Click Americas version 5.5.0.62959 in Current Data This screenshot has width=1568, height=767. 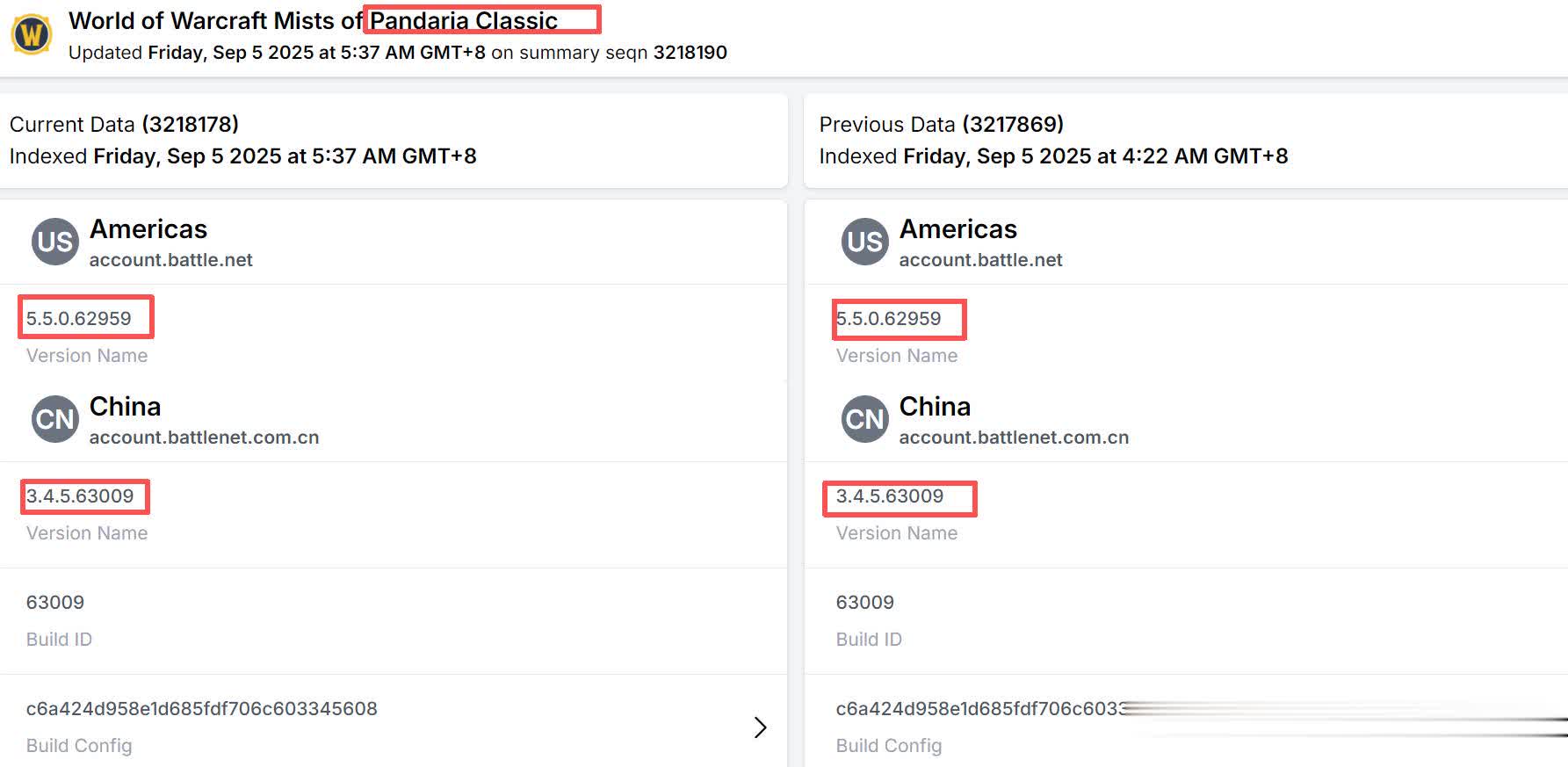79,318
